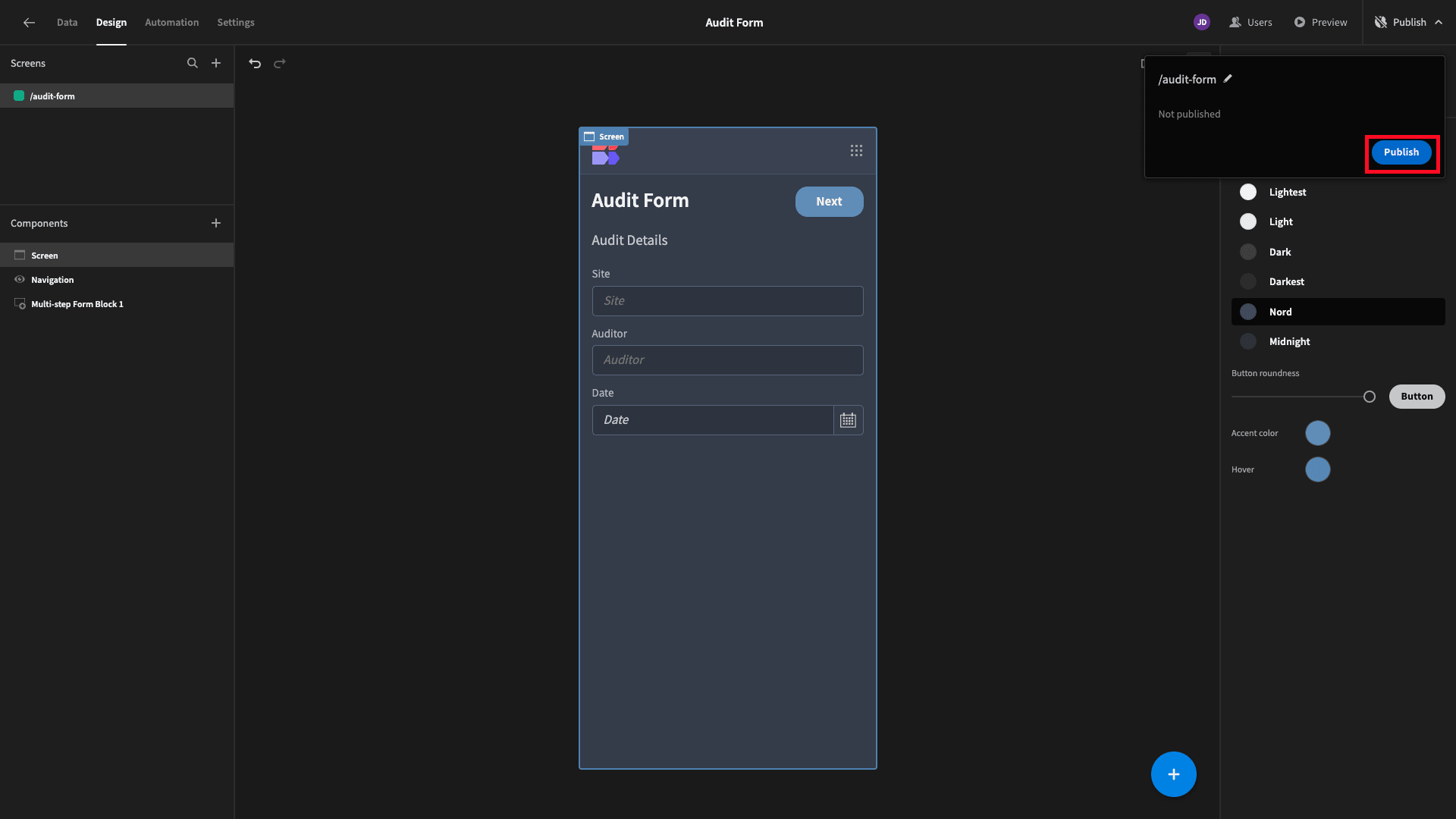1456x819 pixels.
Task: Click the app logo in preview header
Action: pyautogui.click(x=605, y=155)
